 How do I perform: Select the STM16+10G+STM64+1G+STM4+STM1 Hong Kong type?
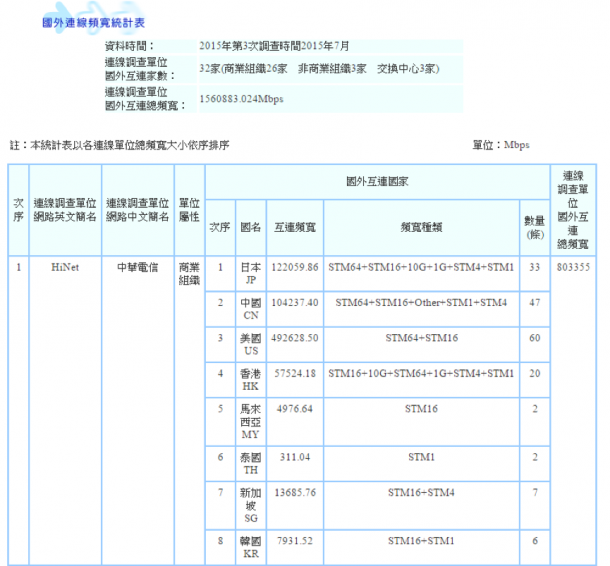[421, 373]
